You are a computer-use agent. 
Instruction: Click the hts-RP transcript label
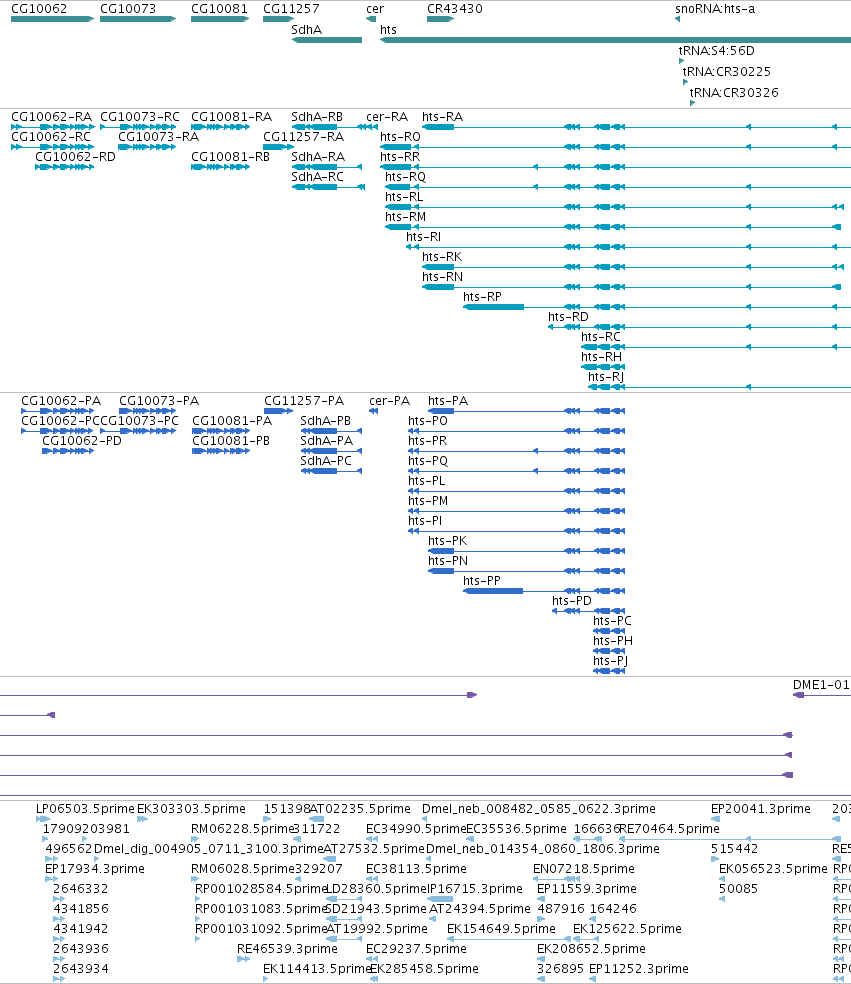pyautogui.click(x=483, y=297)
